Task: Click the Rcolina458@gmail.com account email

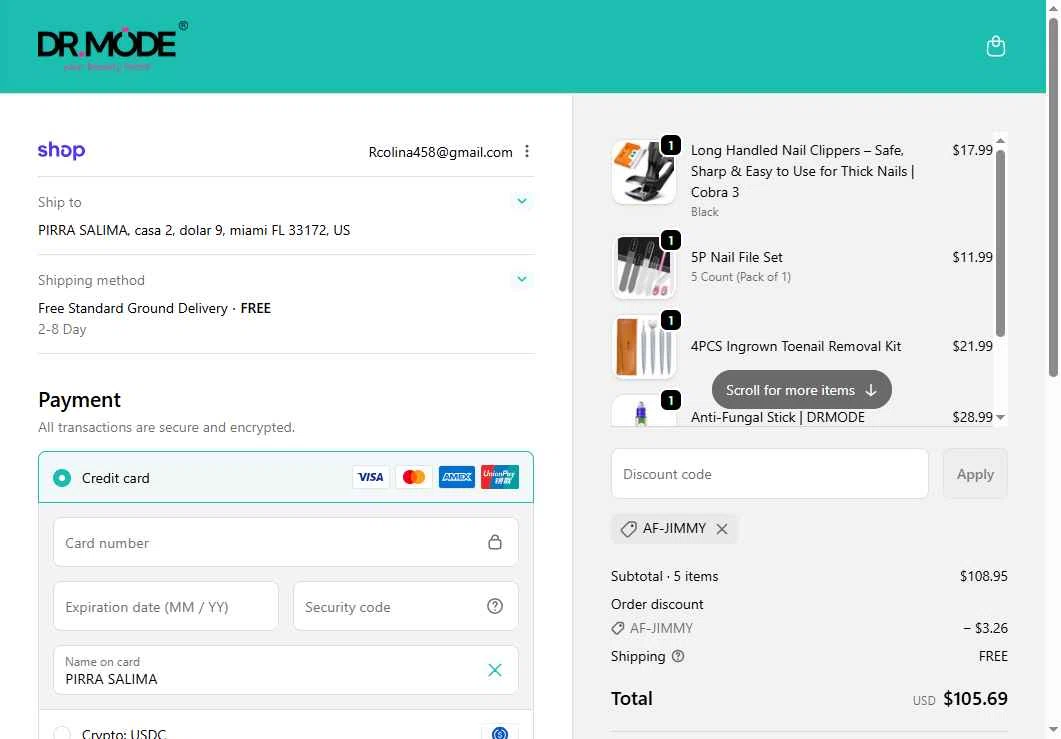Action: [x=441, y=152]
